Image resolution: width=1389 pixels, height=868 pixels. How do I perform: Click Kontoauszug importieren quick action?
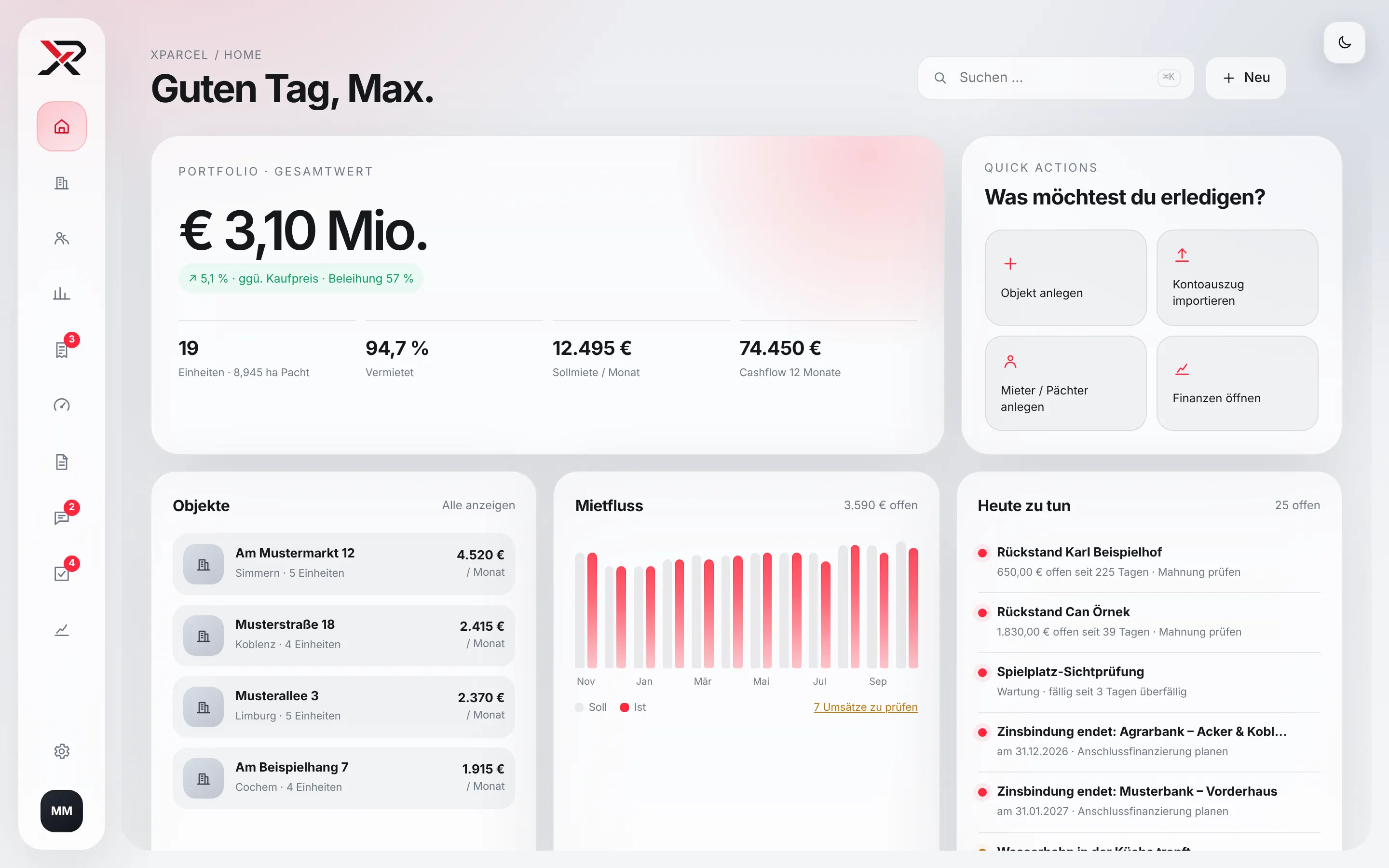point(1237,277)
